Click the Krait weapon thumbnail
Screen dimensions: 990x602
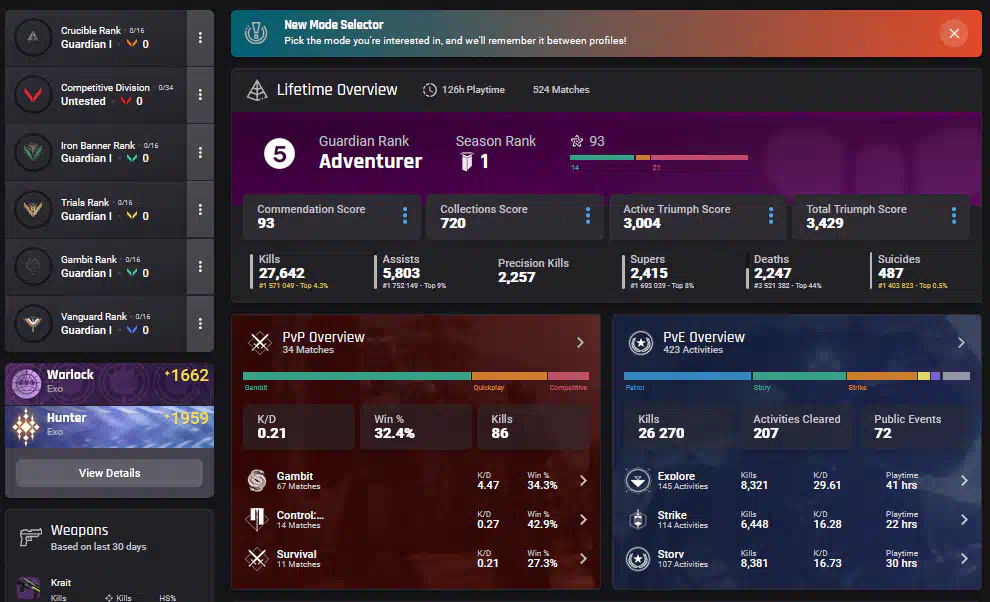[28, 587]
